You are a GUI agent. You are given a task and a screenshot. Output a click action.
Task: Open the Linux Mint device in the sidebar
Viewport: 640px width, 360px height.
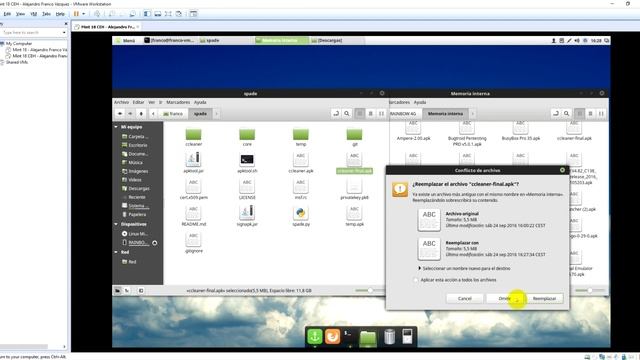(138, 234)
